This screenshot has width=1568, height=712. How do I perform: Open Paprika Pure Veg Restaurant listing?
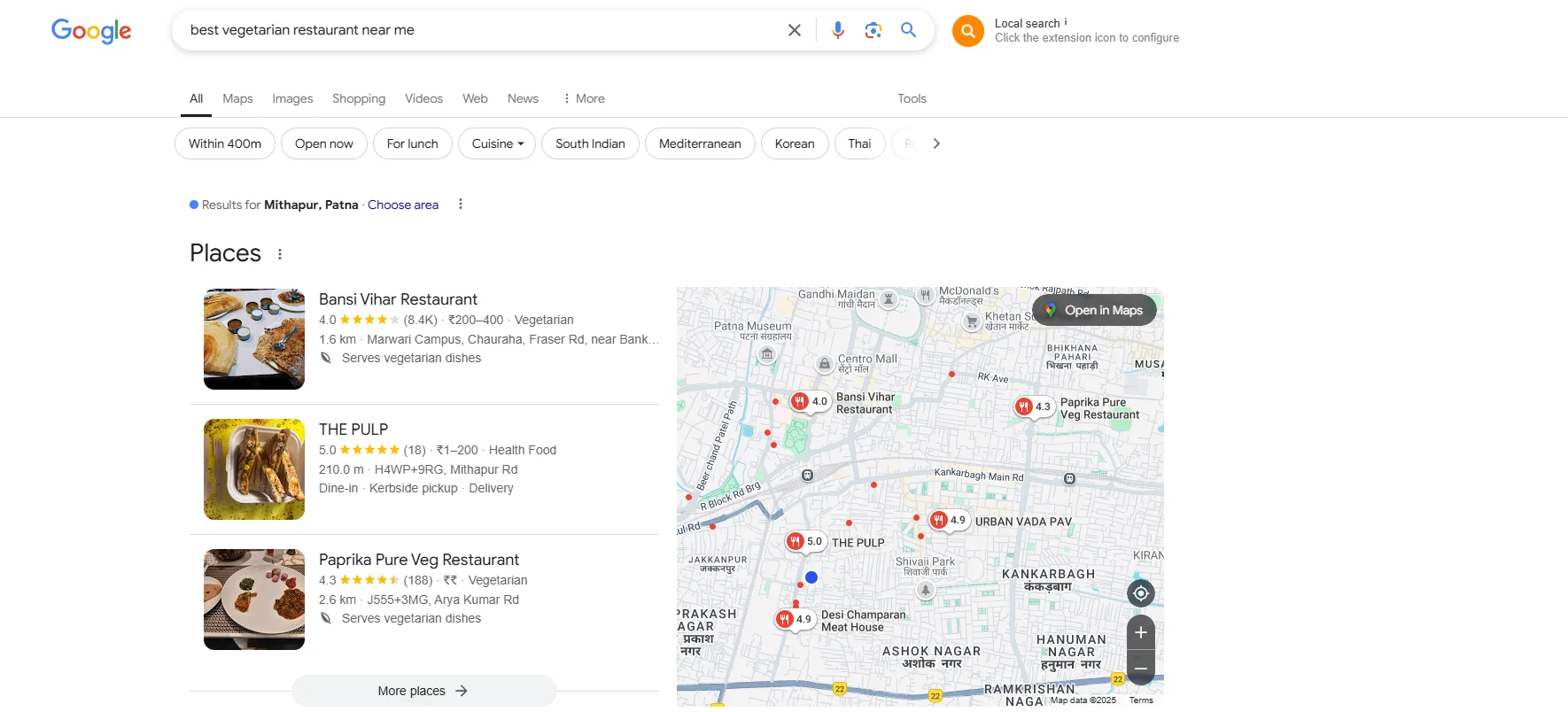(x=419, y=560)
